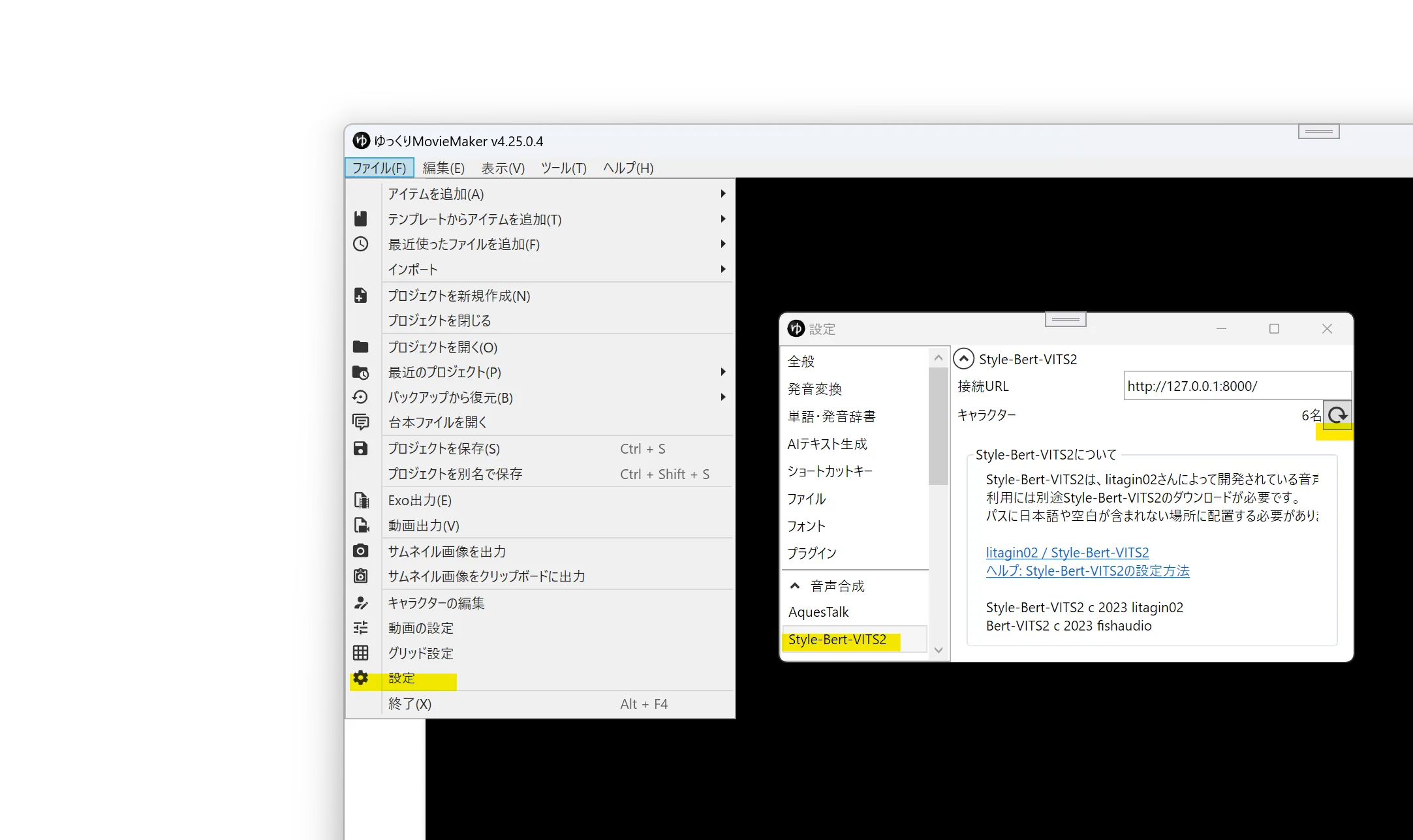
Task: Click the open project folder icon
Action: (x=360, y=347)
